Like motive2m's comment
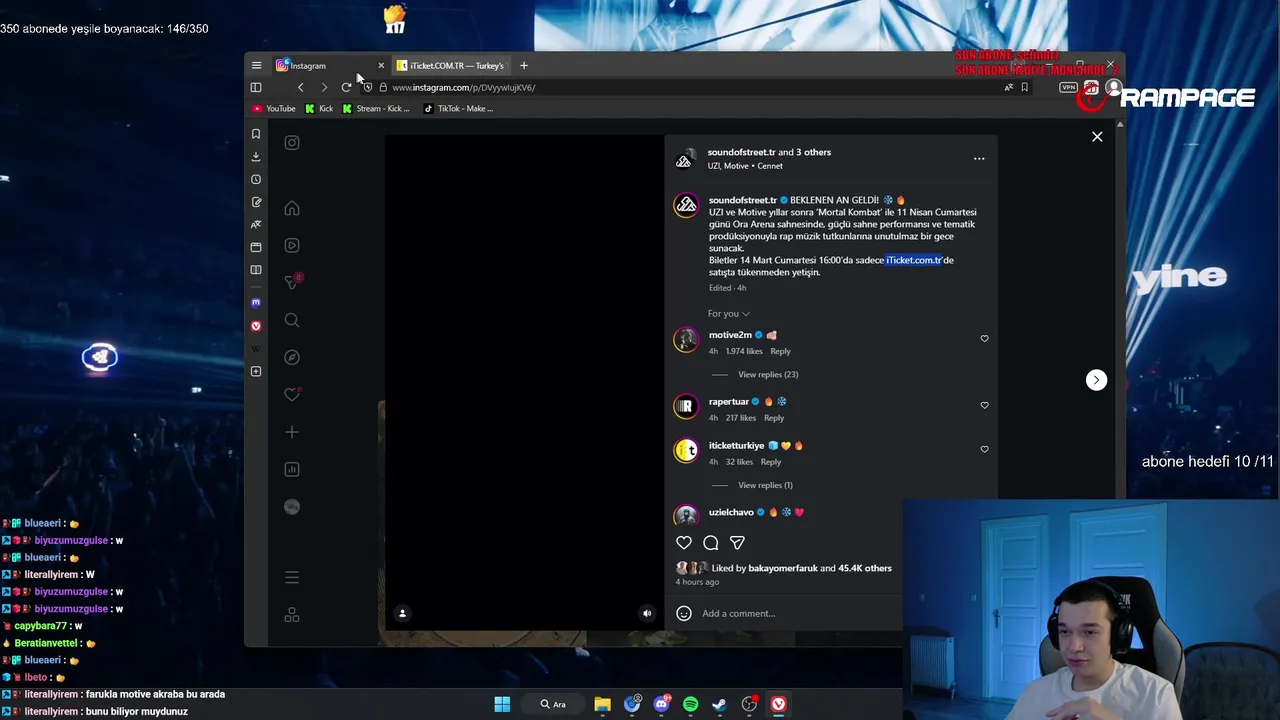1280x720 pixels. point(984,339)
